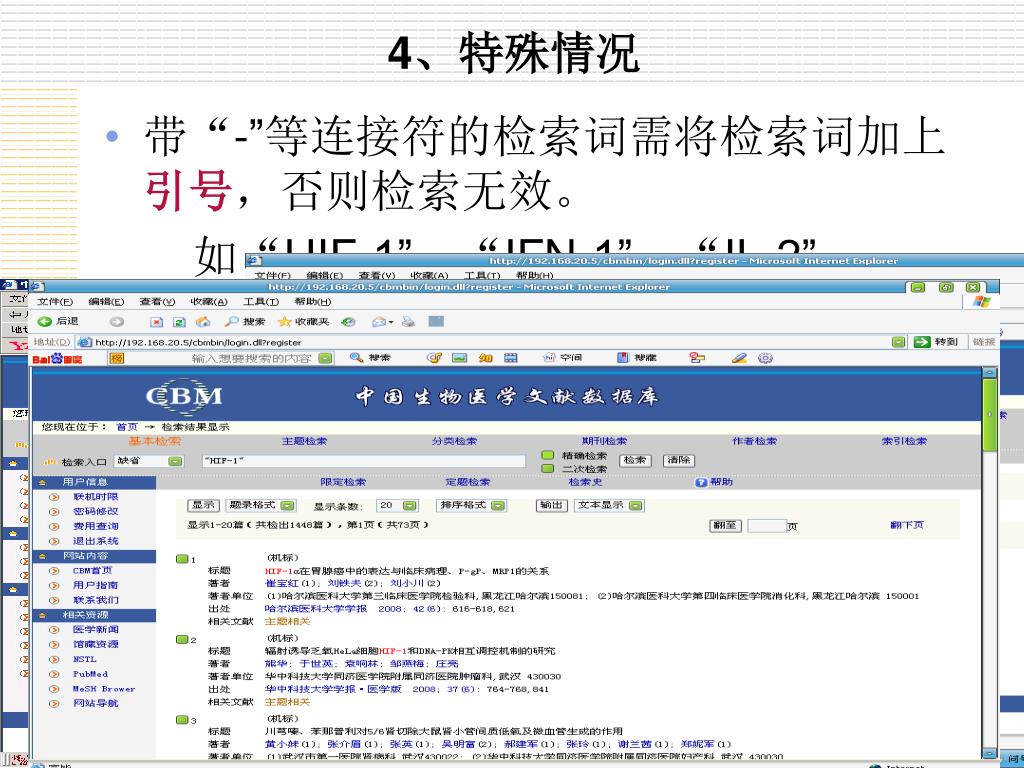
Task: Click the 显示 display button
Action: [x=203, y=505]
